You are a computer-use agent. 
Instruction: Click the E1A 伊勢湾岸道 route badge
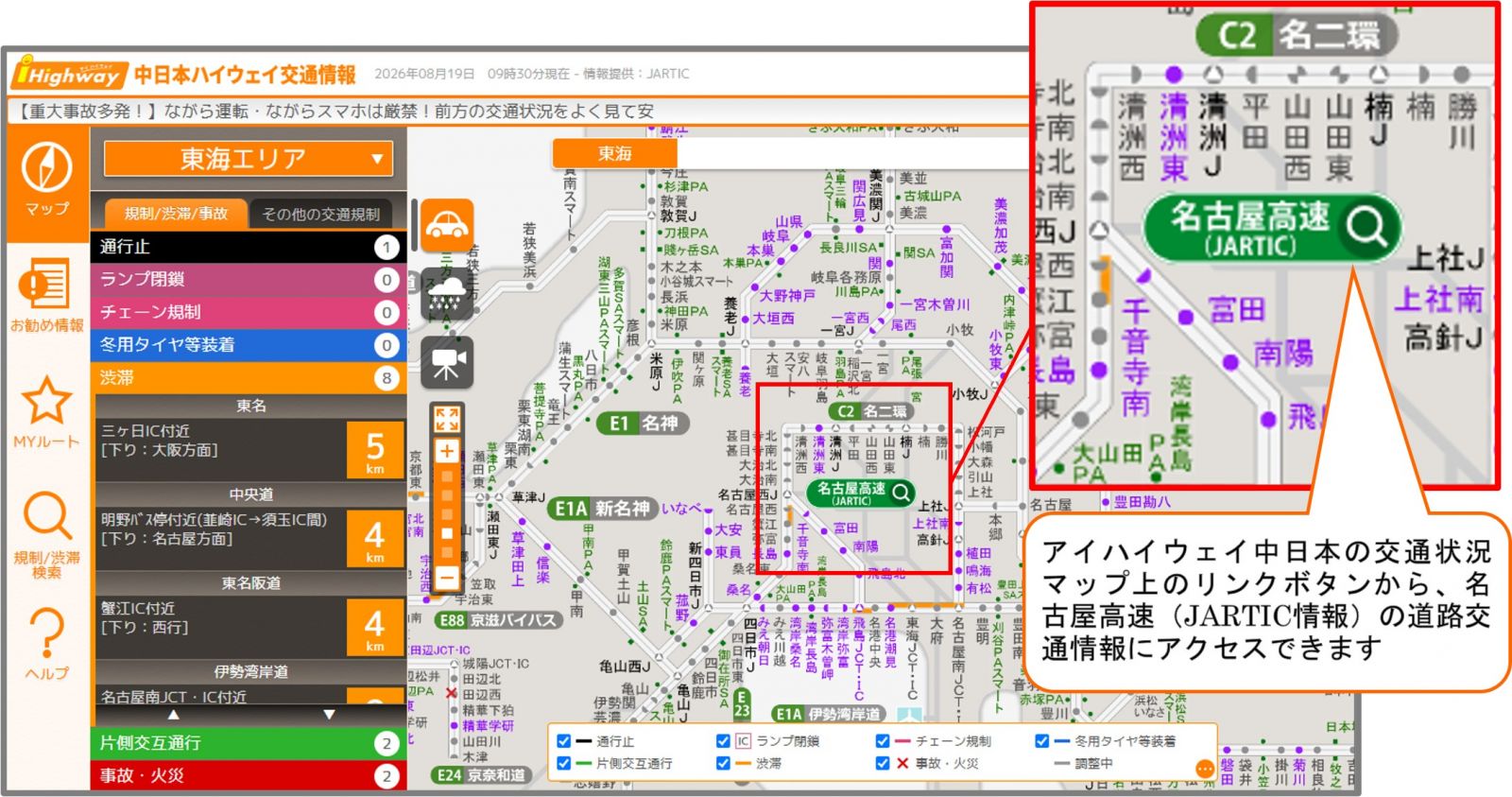[x=829, y=714]
